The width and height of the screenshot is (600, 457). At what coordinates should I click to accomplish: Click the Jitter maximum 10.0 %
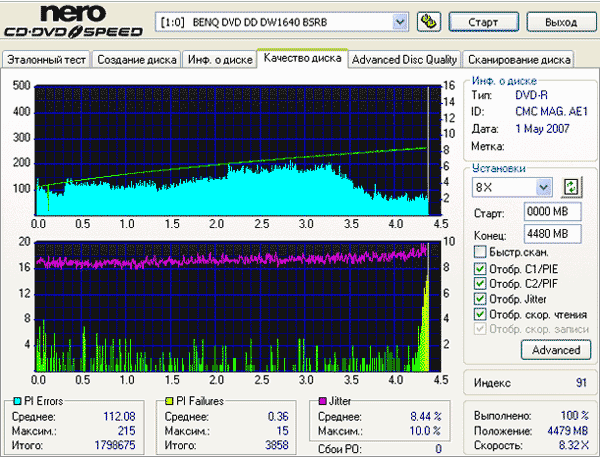[425, 431]
